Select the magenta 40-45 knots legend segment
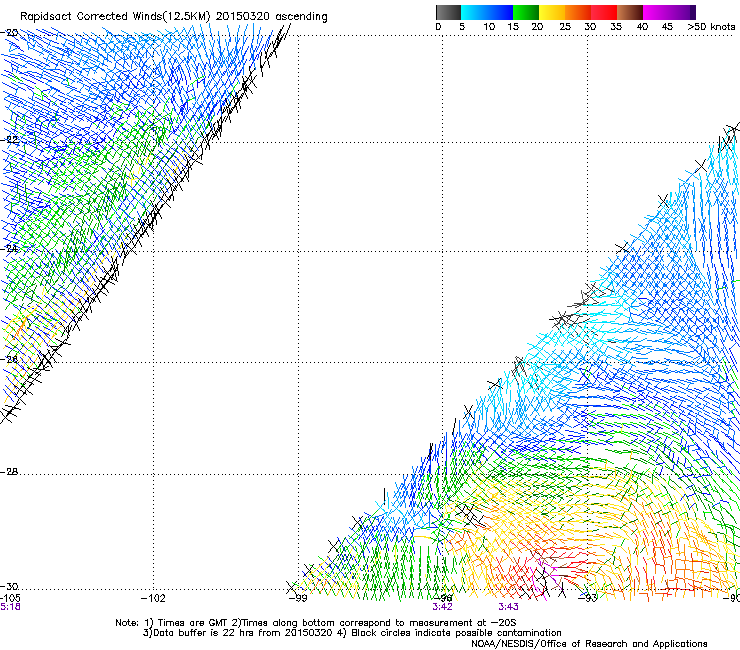This screenshot has width=740, height=650. (656, 12)
